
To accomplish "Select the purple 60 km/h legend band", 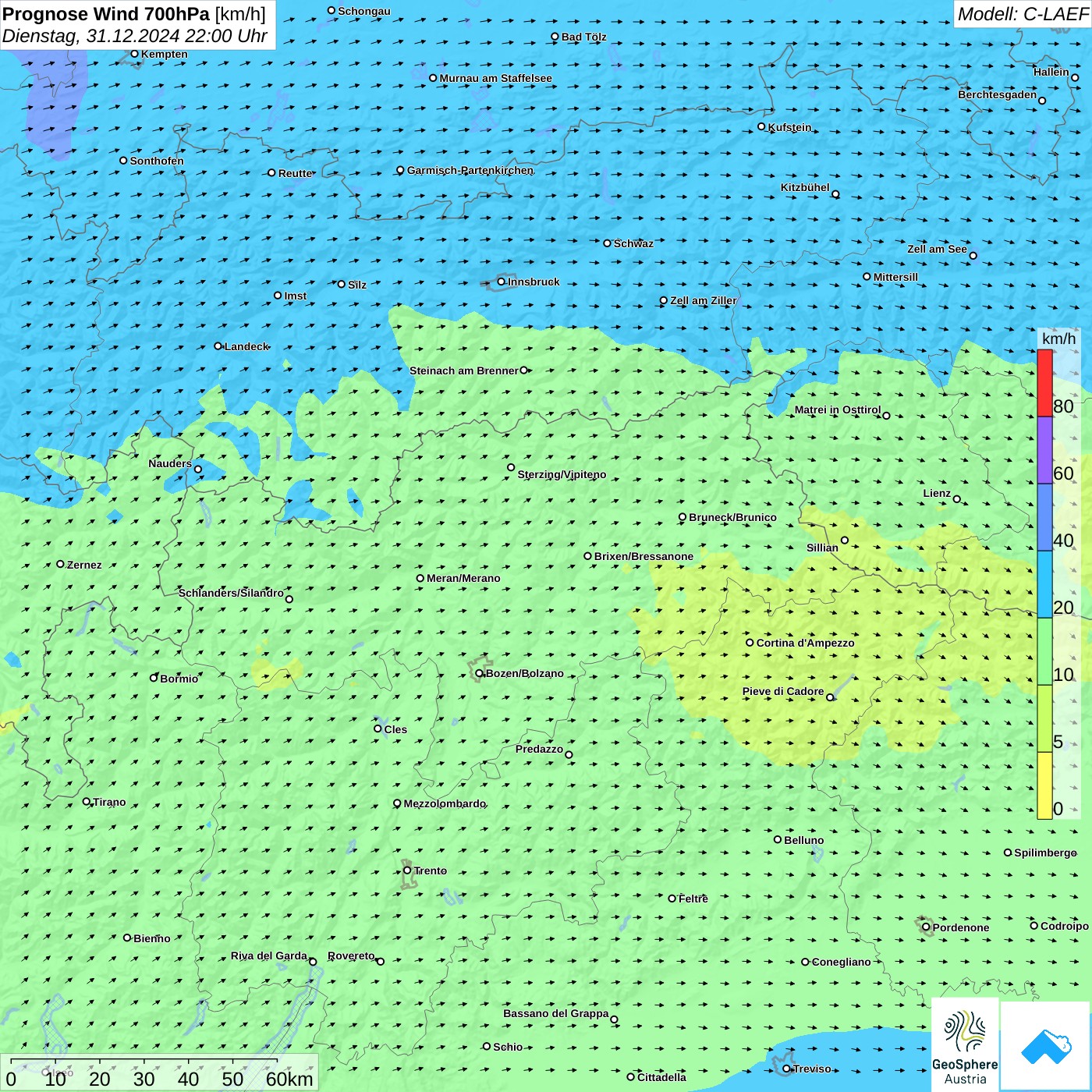I will click(1044, 450).
